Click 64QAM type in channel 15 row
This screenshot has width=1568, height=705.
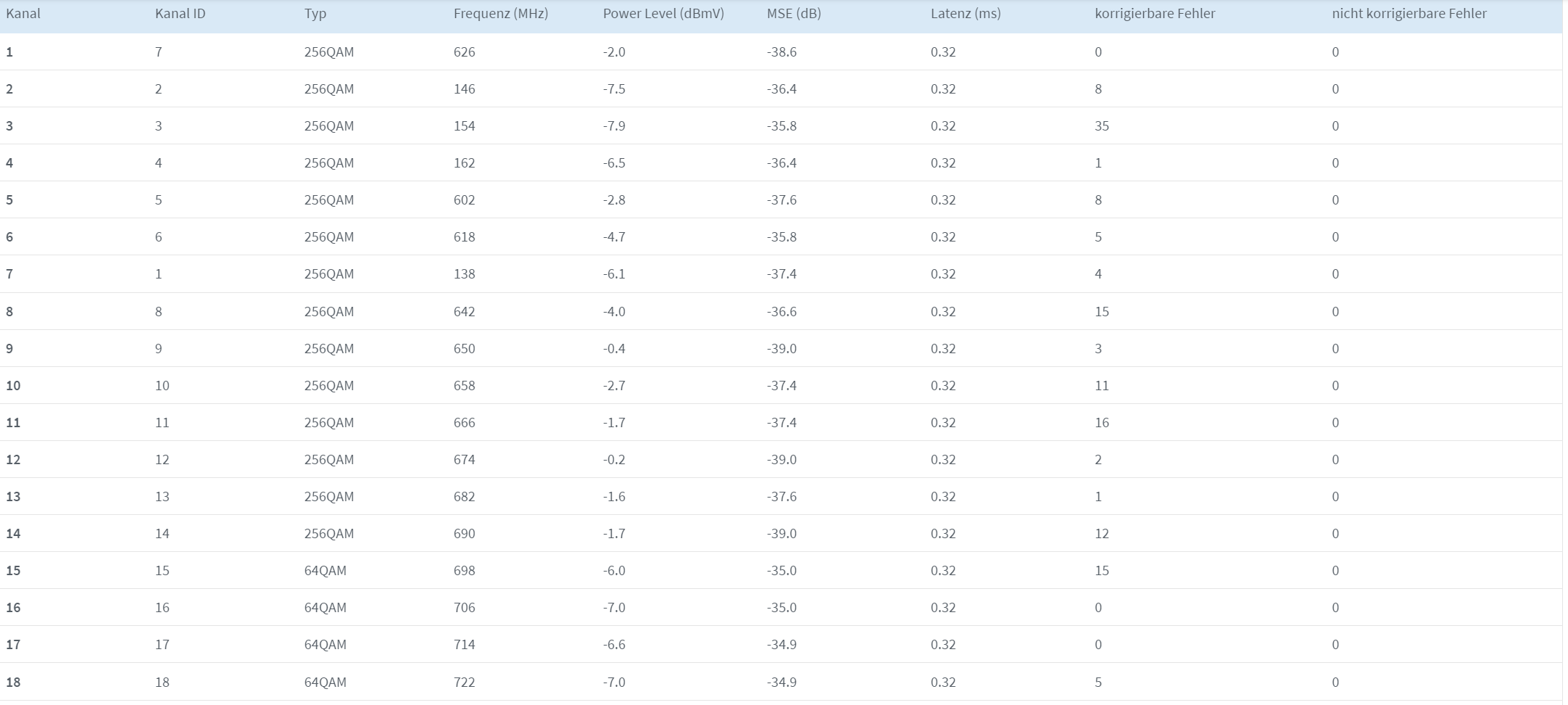325,571
